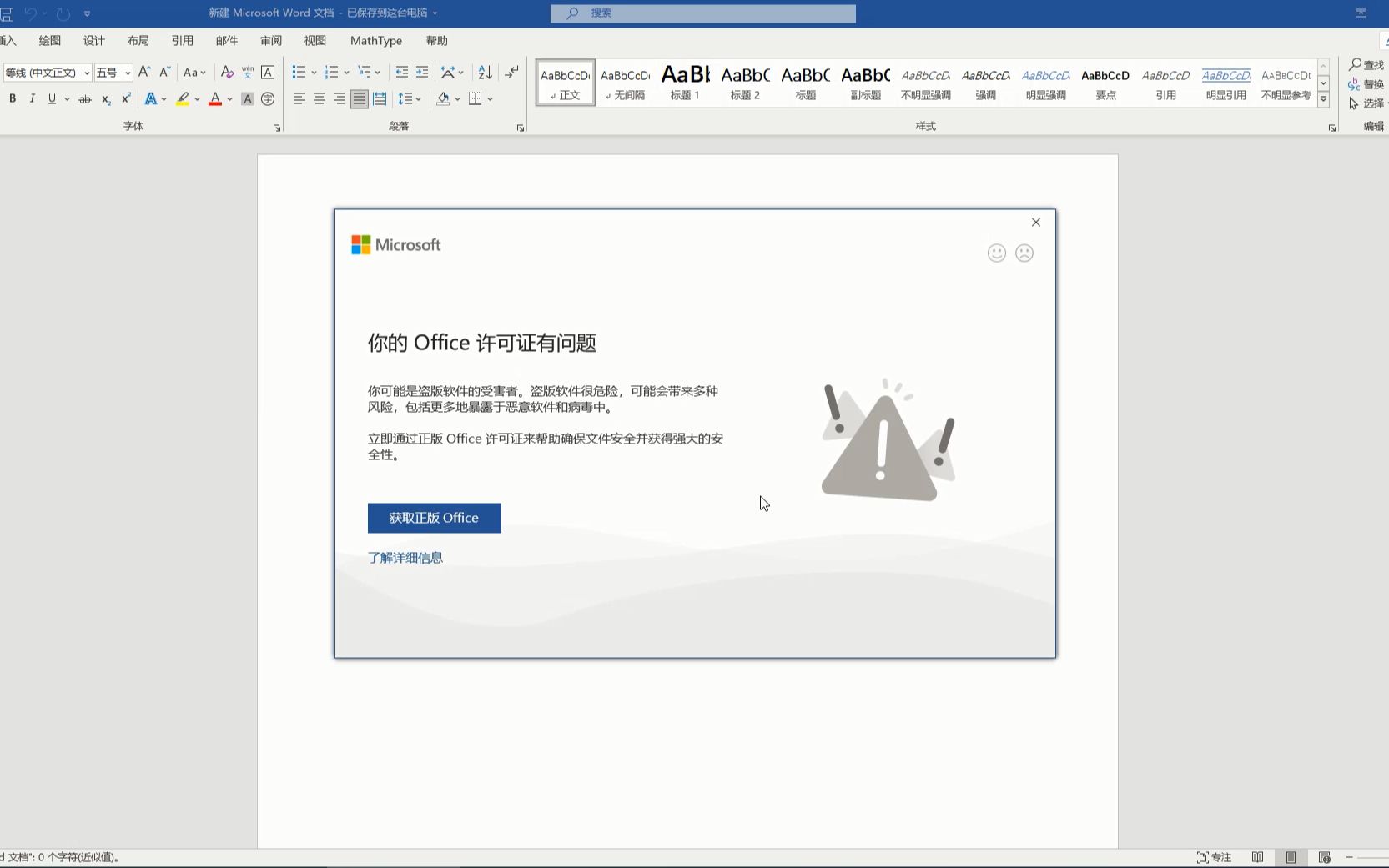1389x868 pixels.
Task: Open the font name dropdown
Action: tap(86, 73)
